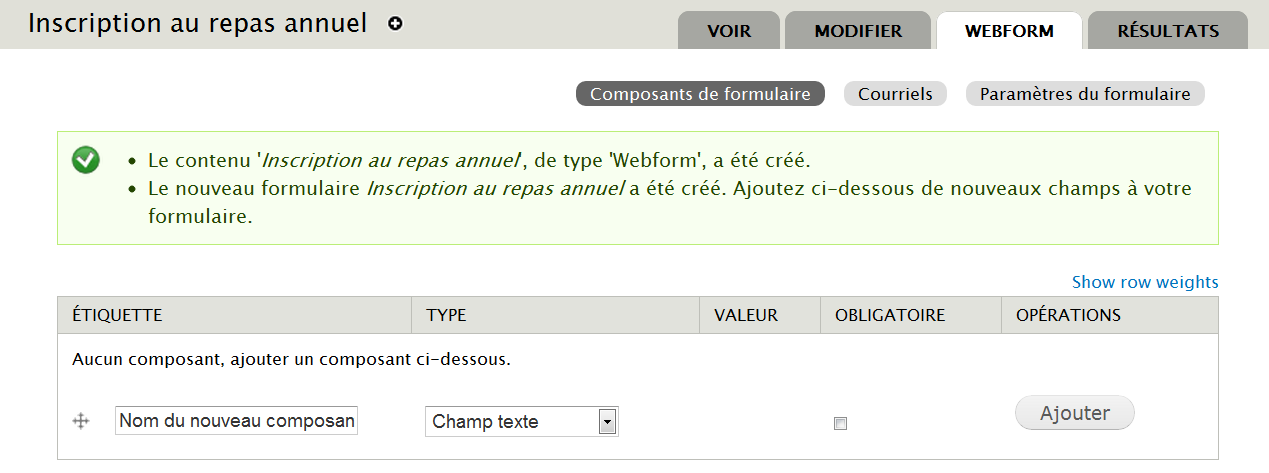
Task: Click the Valeur column header
Action: pos(746,315)
